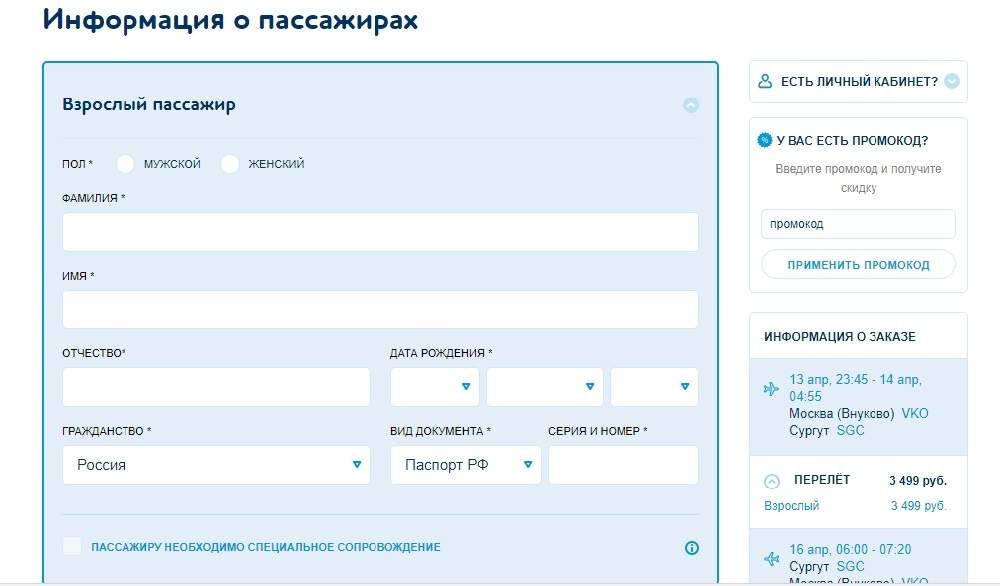The height and width of the screenshot is (586, 1000).
Task: Click the promo code percent badge icon
Action: pos(765,140)
